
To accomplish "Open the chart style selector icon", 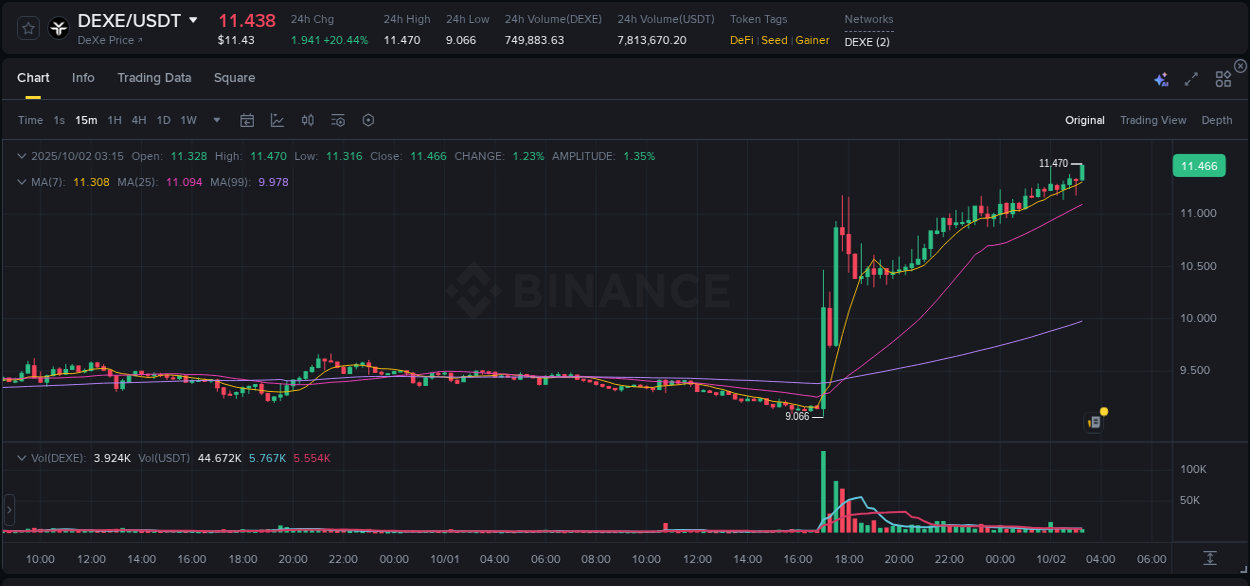I will [x=277, y=120].
